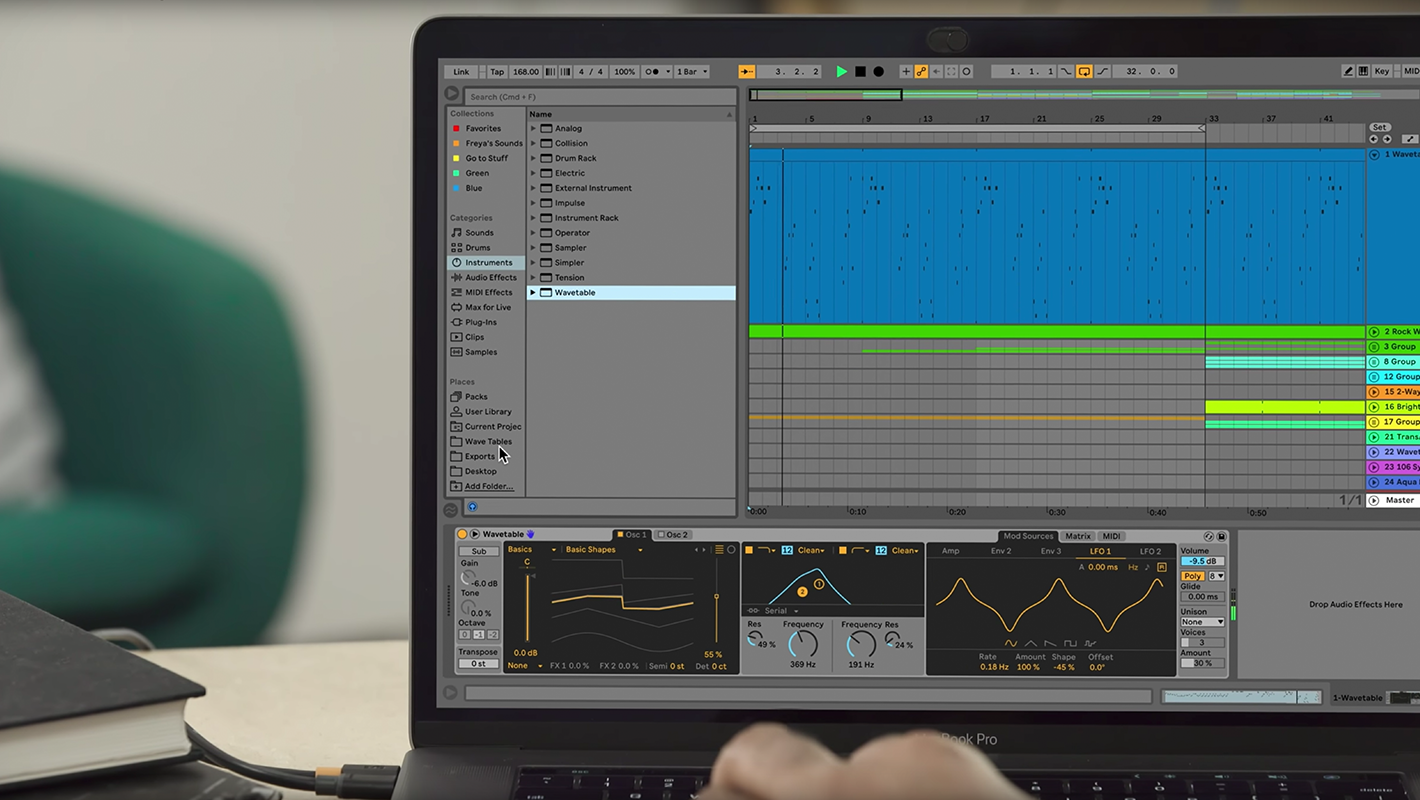Screen dimensions: 1420x800
Task: Open the Unison mode dropdown
Action: point(1201,622)
